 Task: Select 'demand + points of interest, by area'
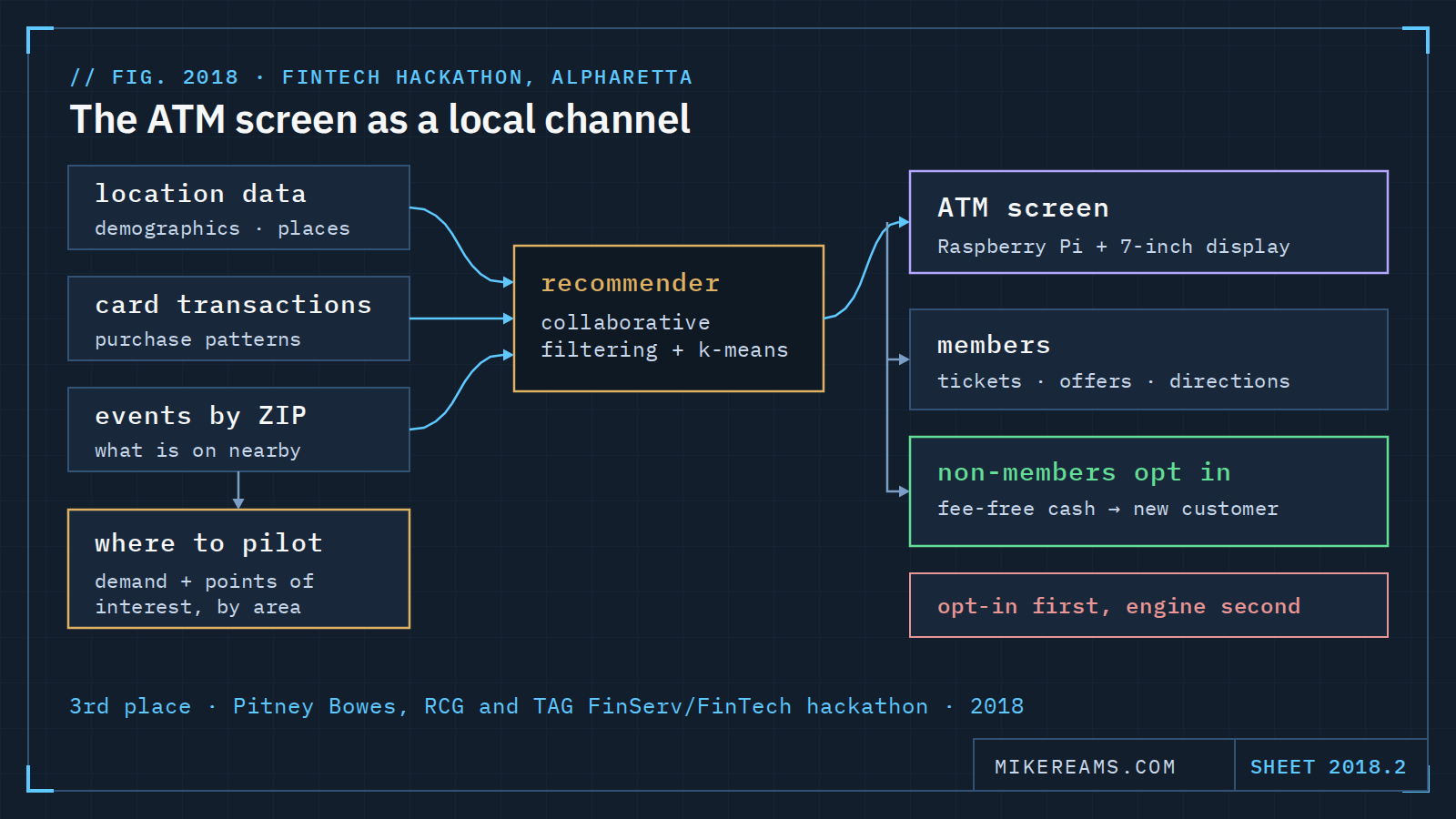204,594
